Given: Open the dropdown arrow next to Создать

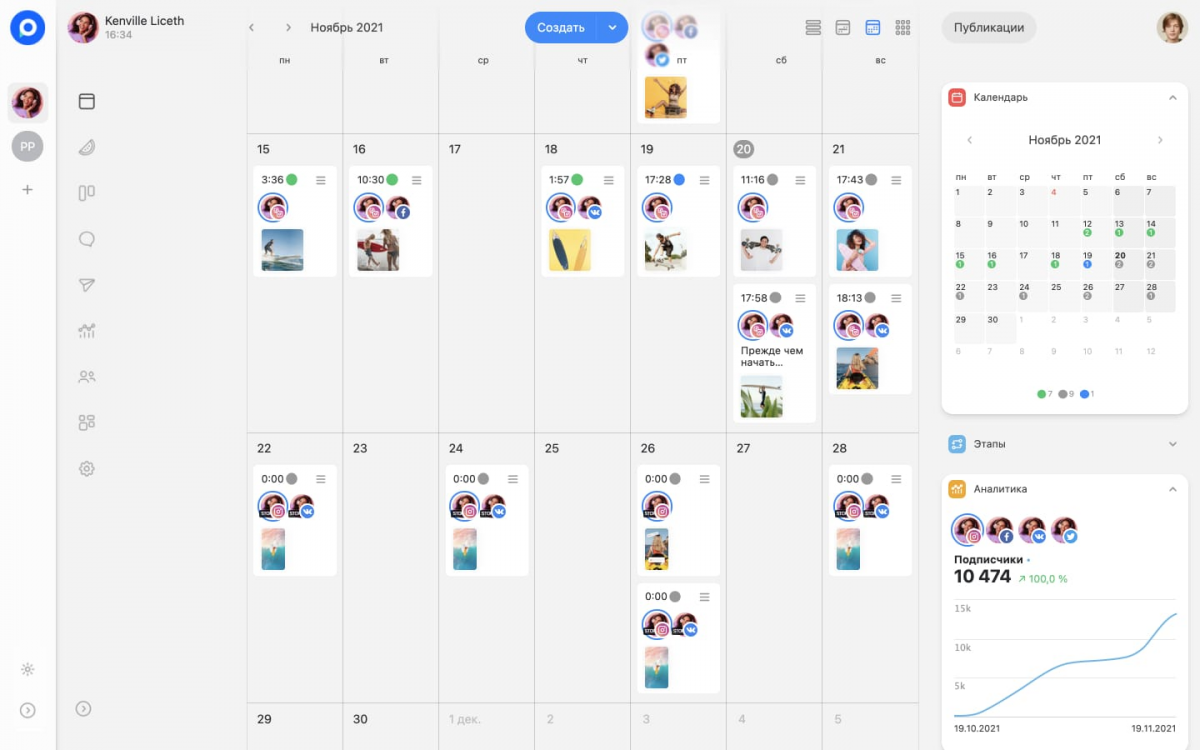Looking at the screenshot, I should click(612, 27).
